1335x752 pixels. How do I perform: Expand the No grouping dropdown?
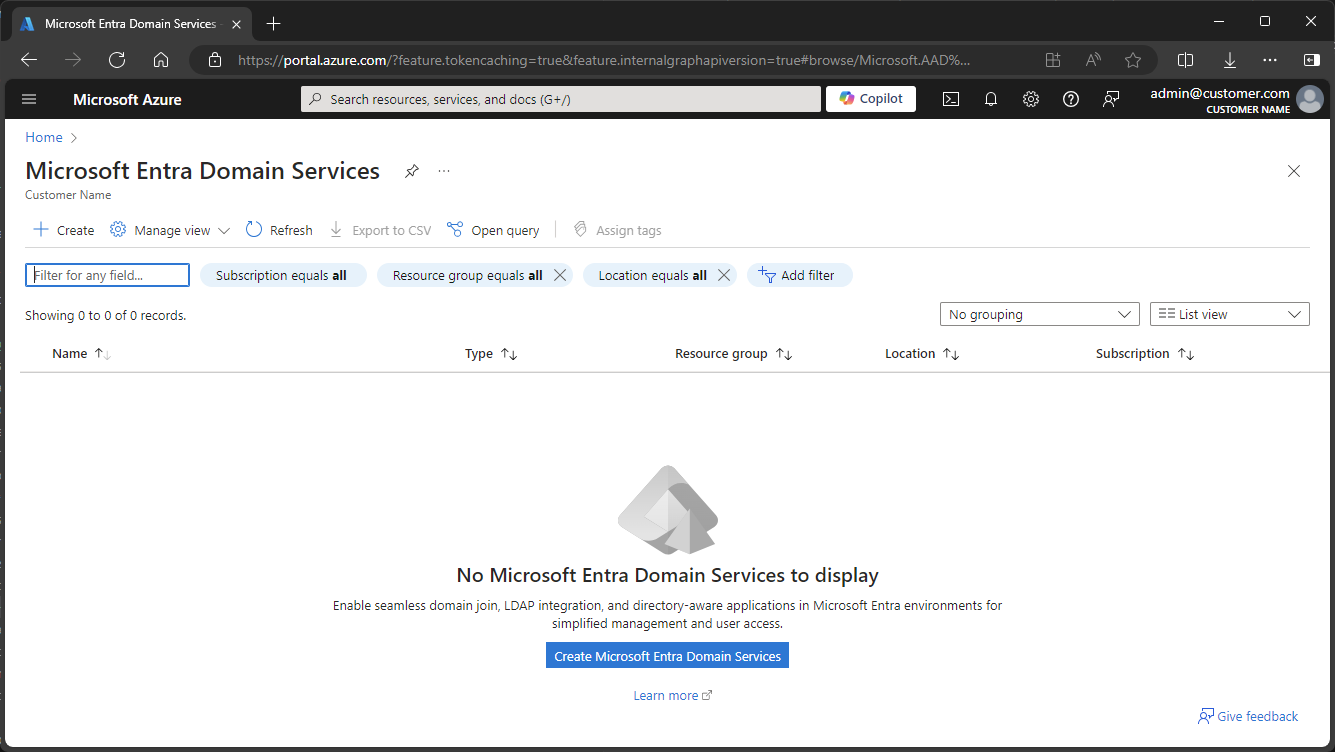click(x=1040, y=314)
